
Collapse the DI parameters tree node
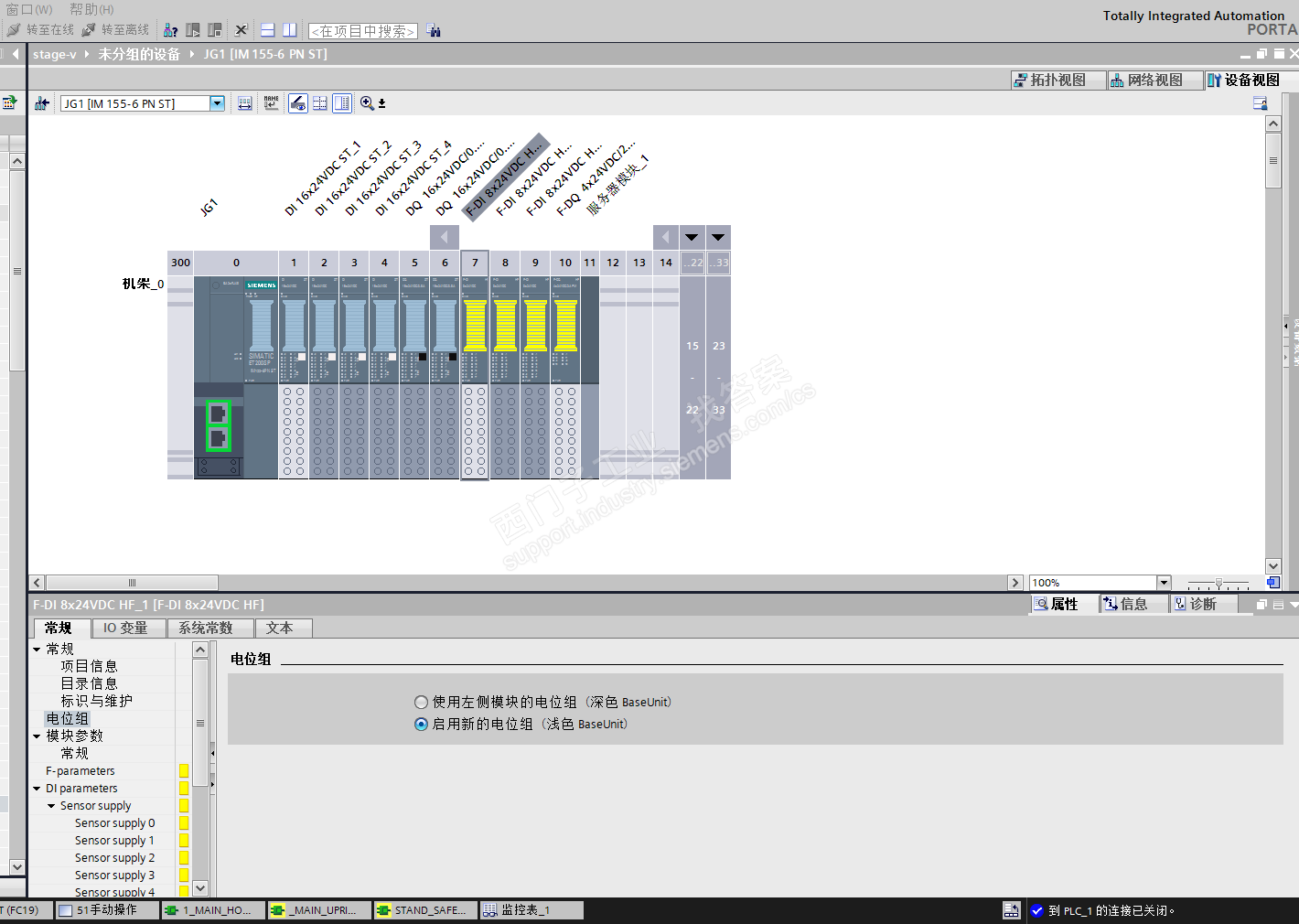click(37, 789)
